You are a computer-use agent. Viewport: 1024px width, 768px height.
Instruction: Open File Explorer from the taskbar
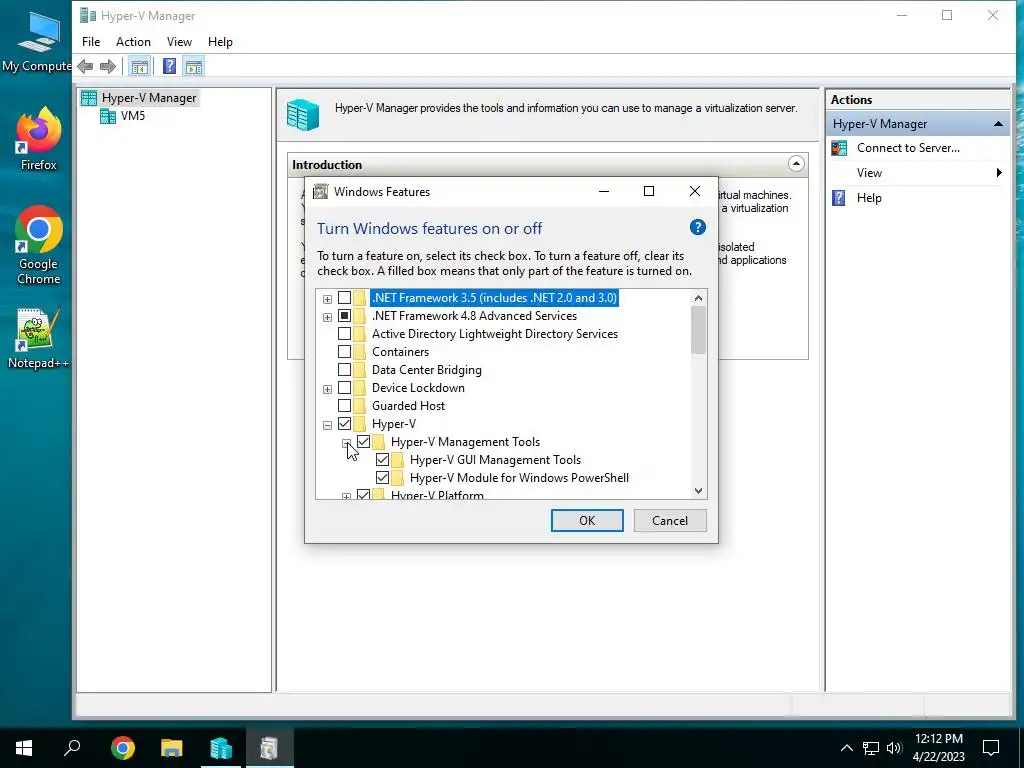[172, 748]
